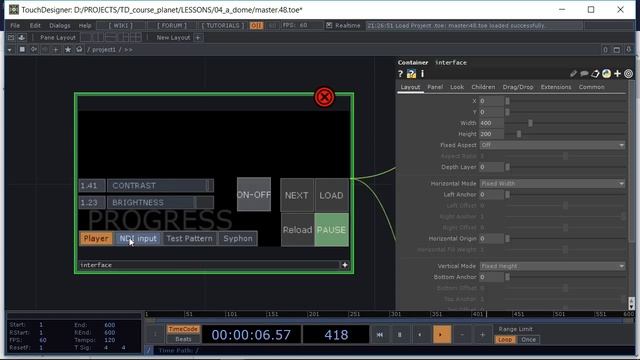This screenshot has width=640, height=360.
Task: Click the green PAUSE button
Action: (331, 230)
